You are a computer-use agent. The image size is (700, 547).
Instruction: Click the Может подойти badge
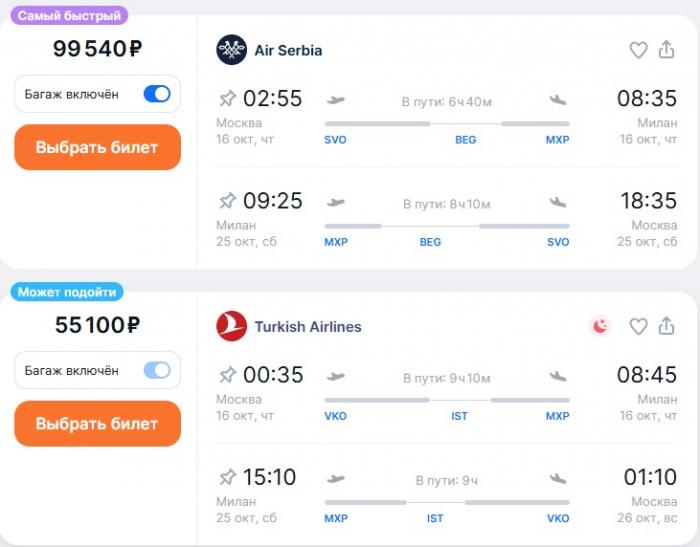[67, 292]
